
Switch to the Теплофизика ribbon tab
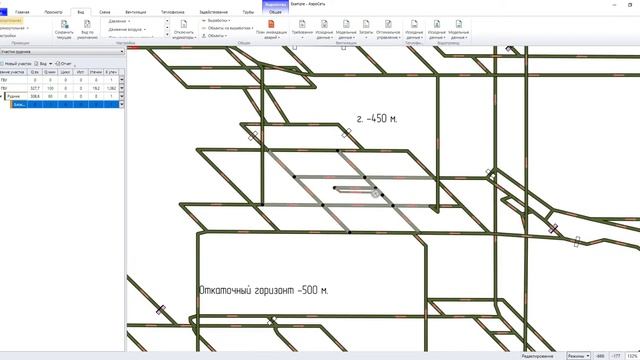click(173, 12)
